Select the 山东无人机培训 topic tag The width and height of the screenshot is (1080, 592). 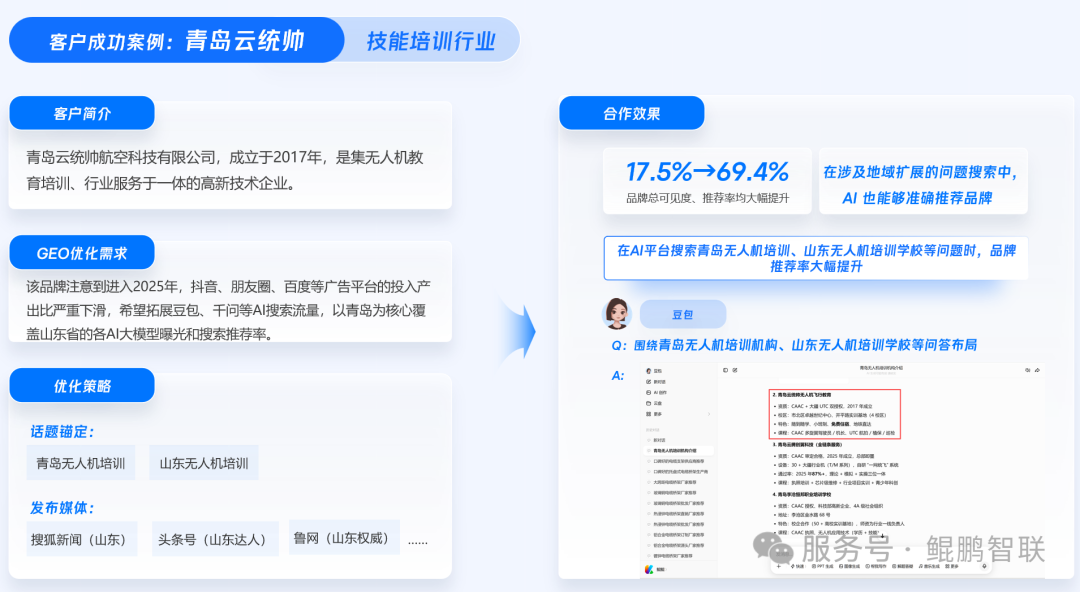[x=204, y=463]
